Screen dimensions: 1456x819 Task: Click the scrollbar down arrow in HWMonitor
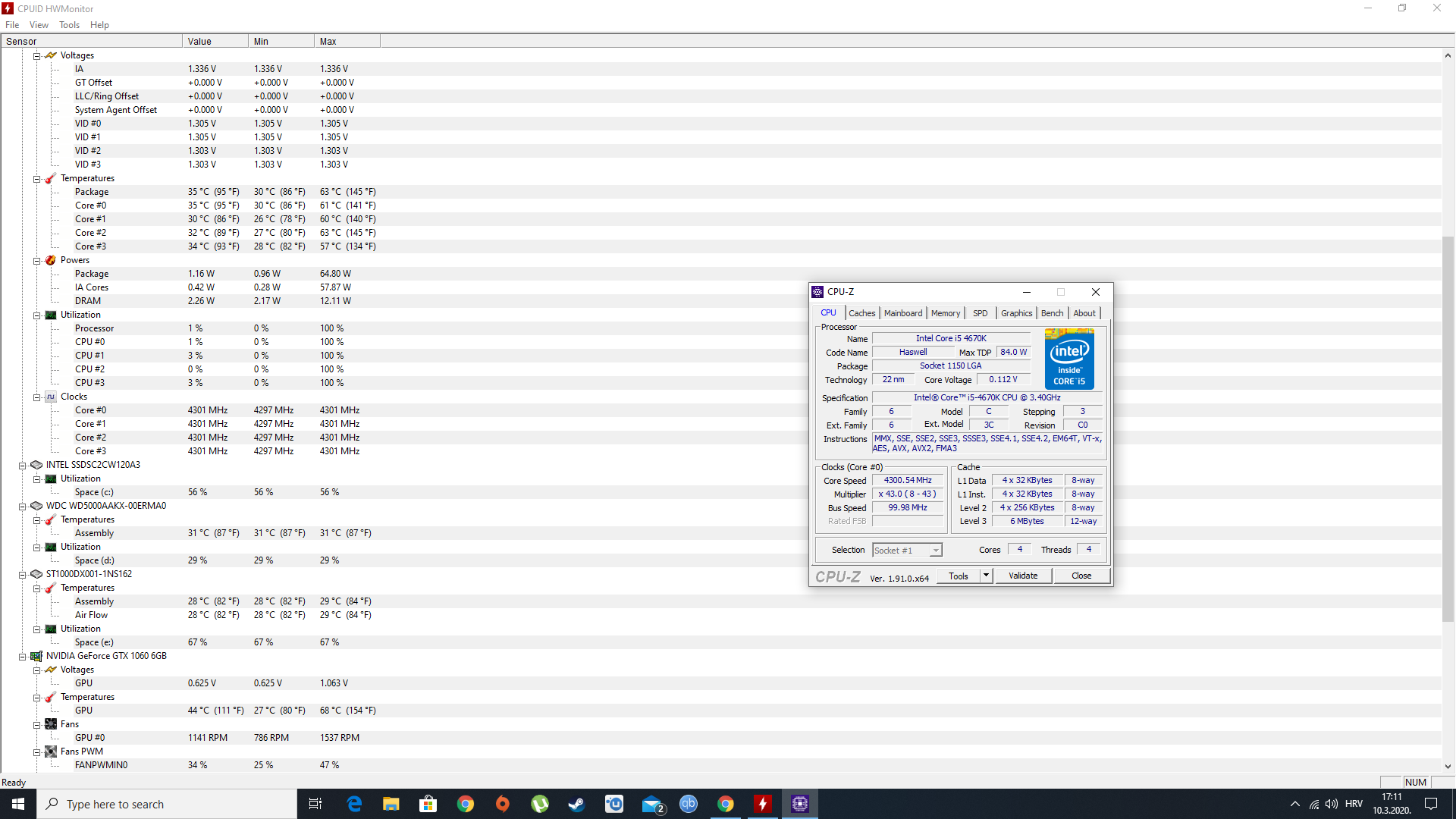[x=1448, y=767]
